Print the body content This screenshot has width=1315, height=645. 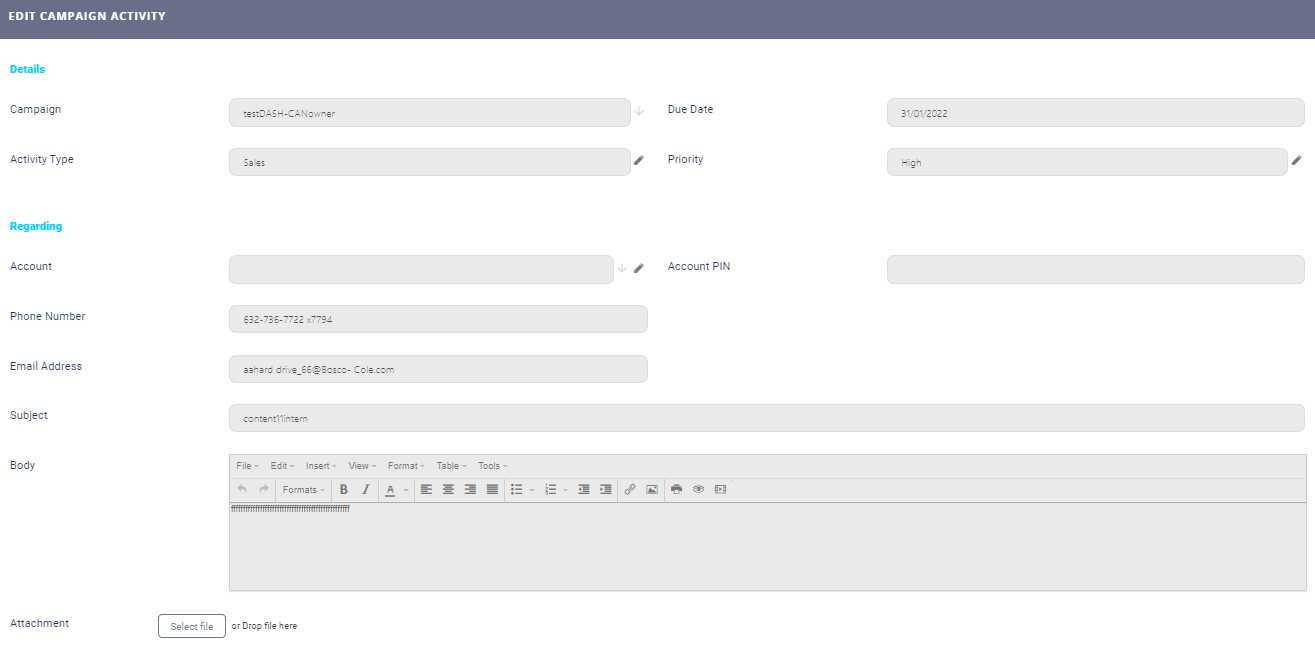677,490
